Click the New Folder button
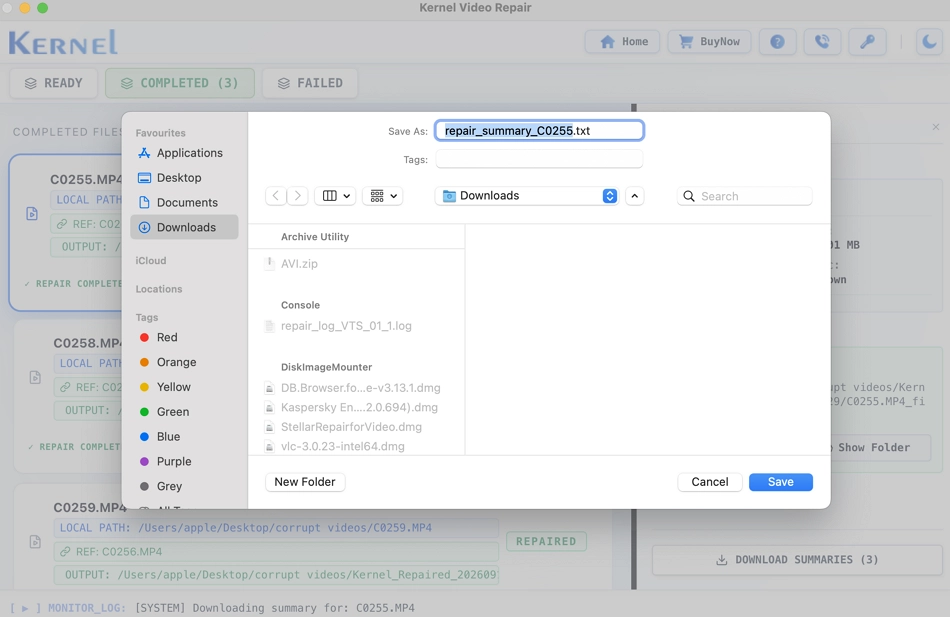Image resolution: width=950 pixels, height=617 pixels. 305,482
